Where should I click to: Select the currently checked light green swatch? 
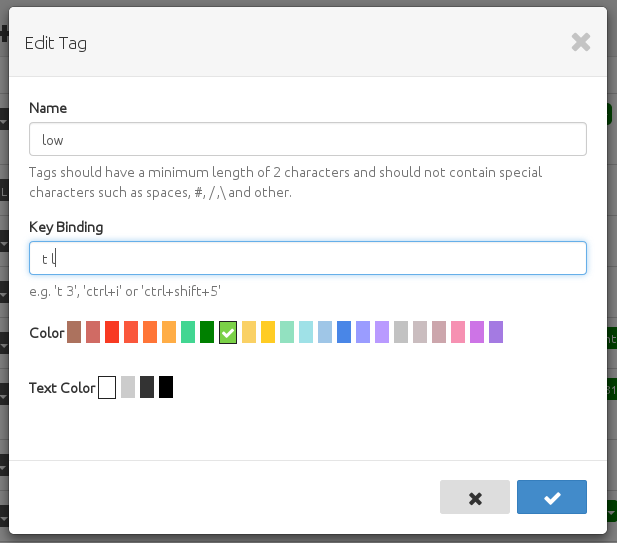click(227, 332)
